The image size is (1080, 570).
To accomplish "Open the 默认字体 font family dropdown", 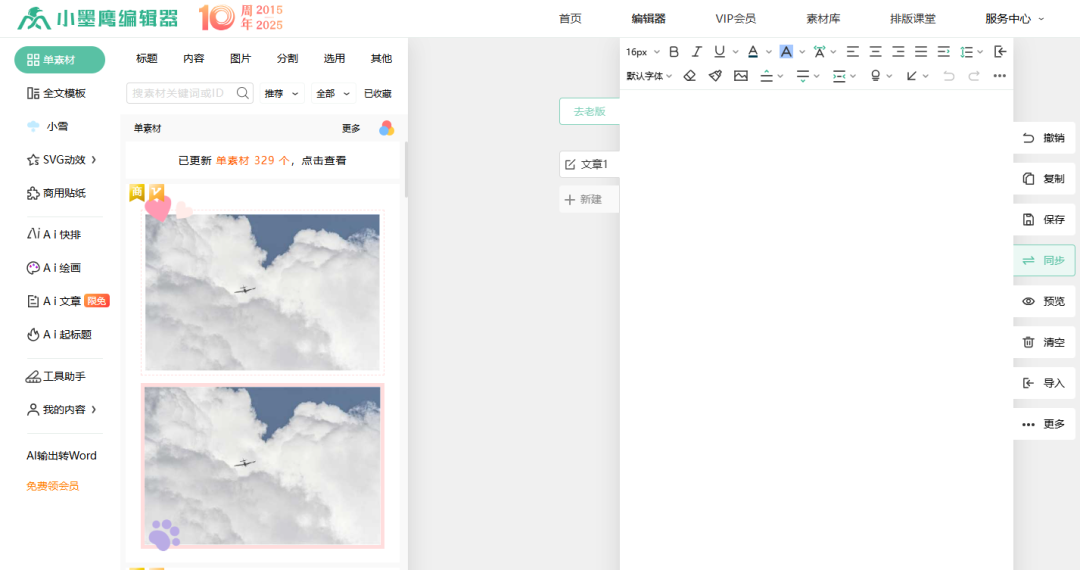I will coord(649,76).
